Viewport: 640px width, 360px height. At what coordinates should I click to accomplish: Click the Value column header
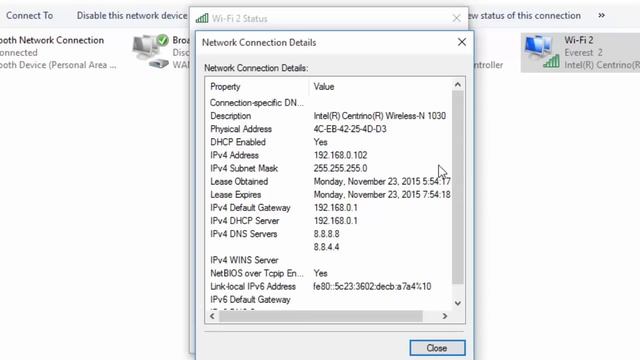pos(324,87)
